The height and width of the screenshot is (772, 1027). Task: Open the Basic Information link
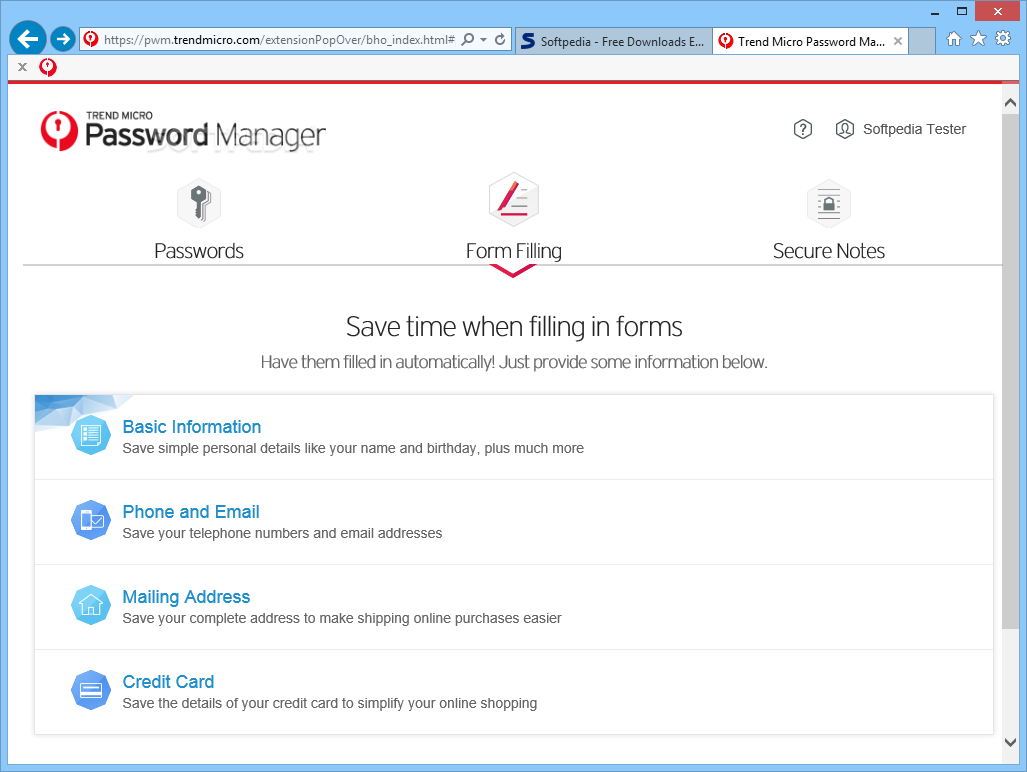(x=192, y=427)
